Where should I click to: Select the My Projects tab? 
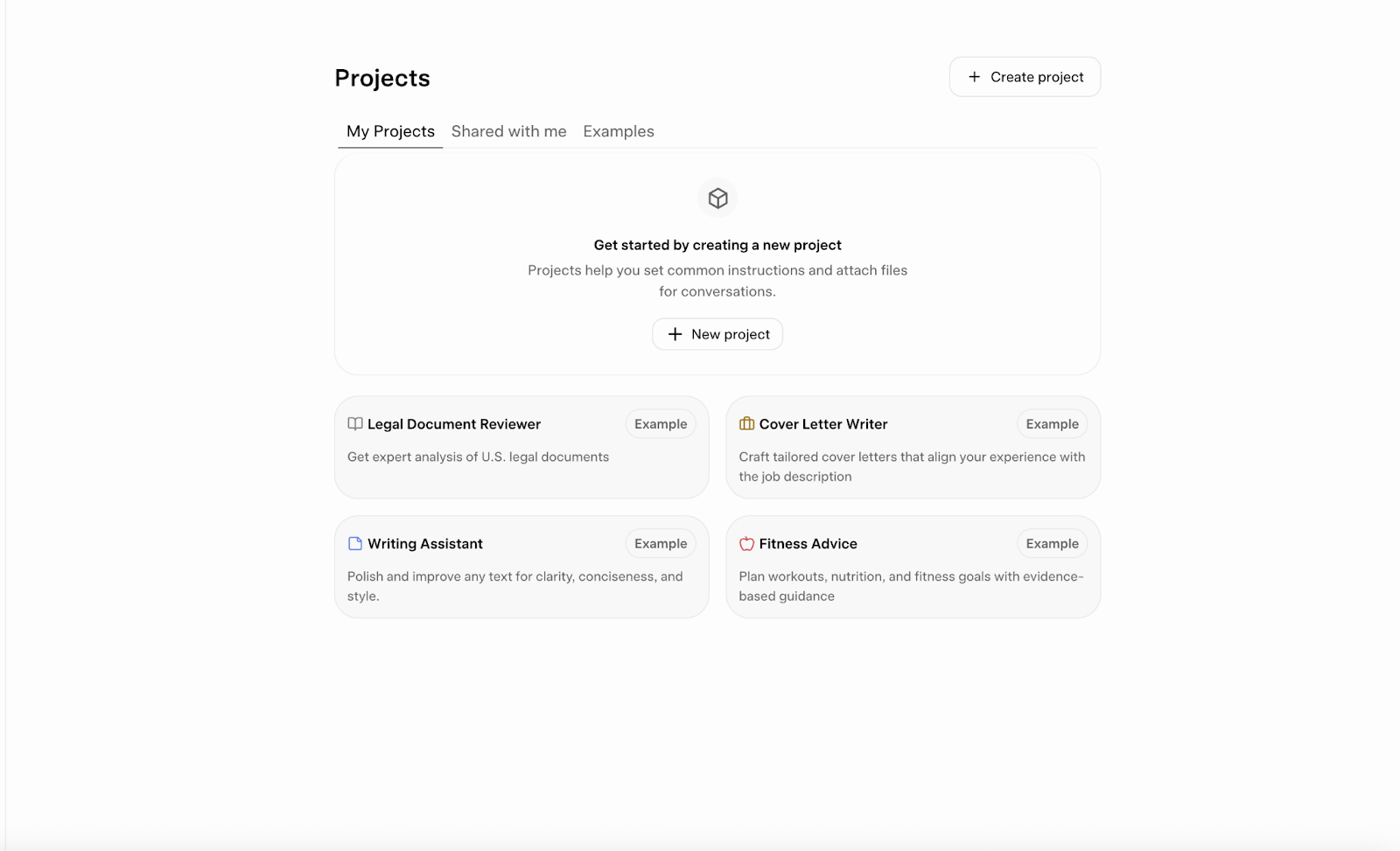pyautogui.click(x=389, y=130)
